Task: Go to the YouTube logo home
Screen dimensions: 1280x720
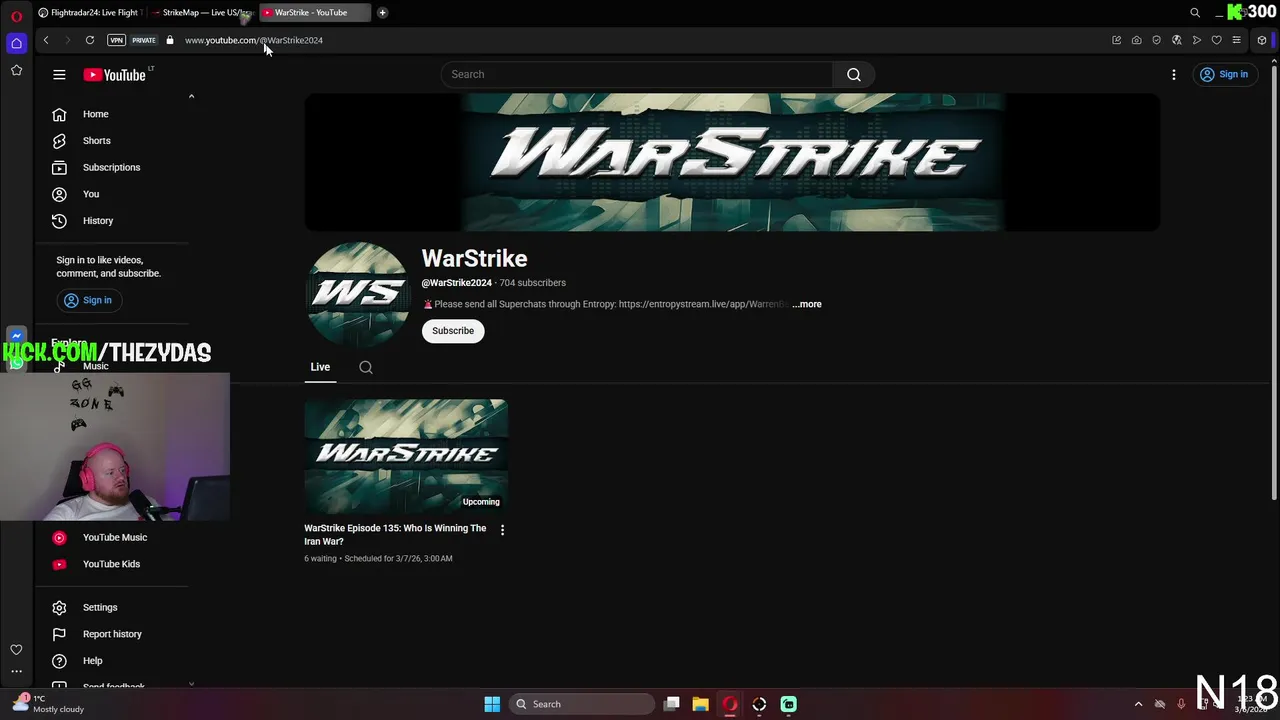Action: [x=114, y=74]
